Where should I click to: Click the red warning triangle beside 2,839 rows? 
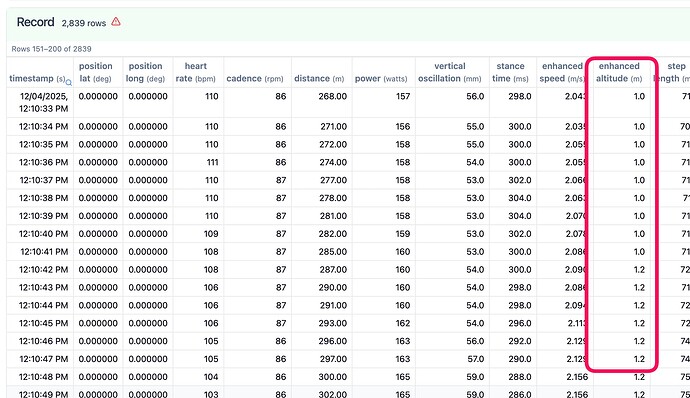116,22
